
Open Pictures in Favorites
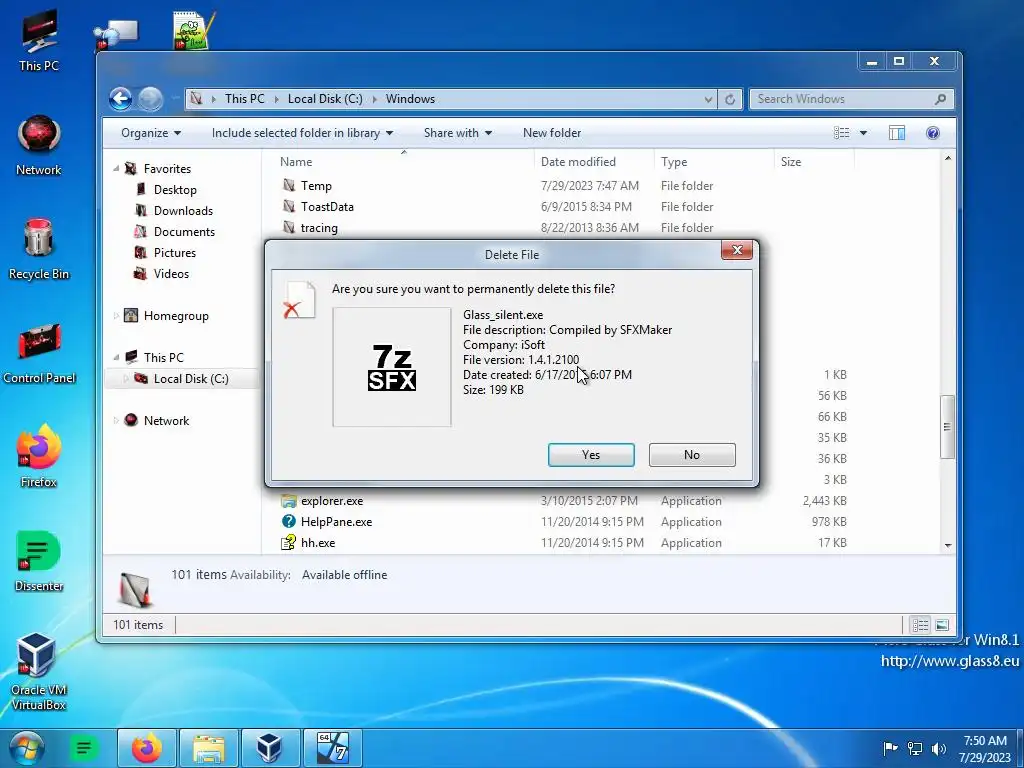tap(174, 253)
